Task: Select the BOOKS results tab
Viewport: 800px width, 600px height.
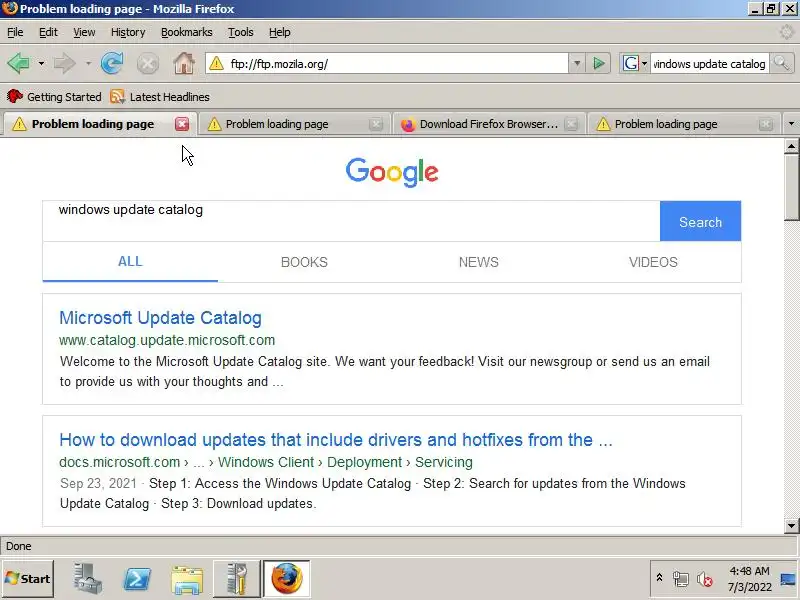Action: (304, 262)
